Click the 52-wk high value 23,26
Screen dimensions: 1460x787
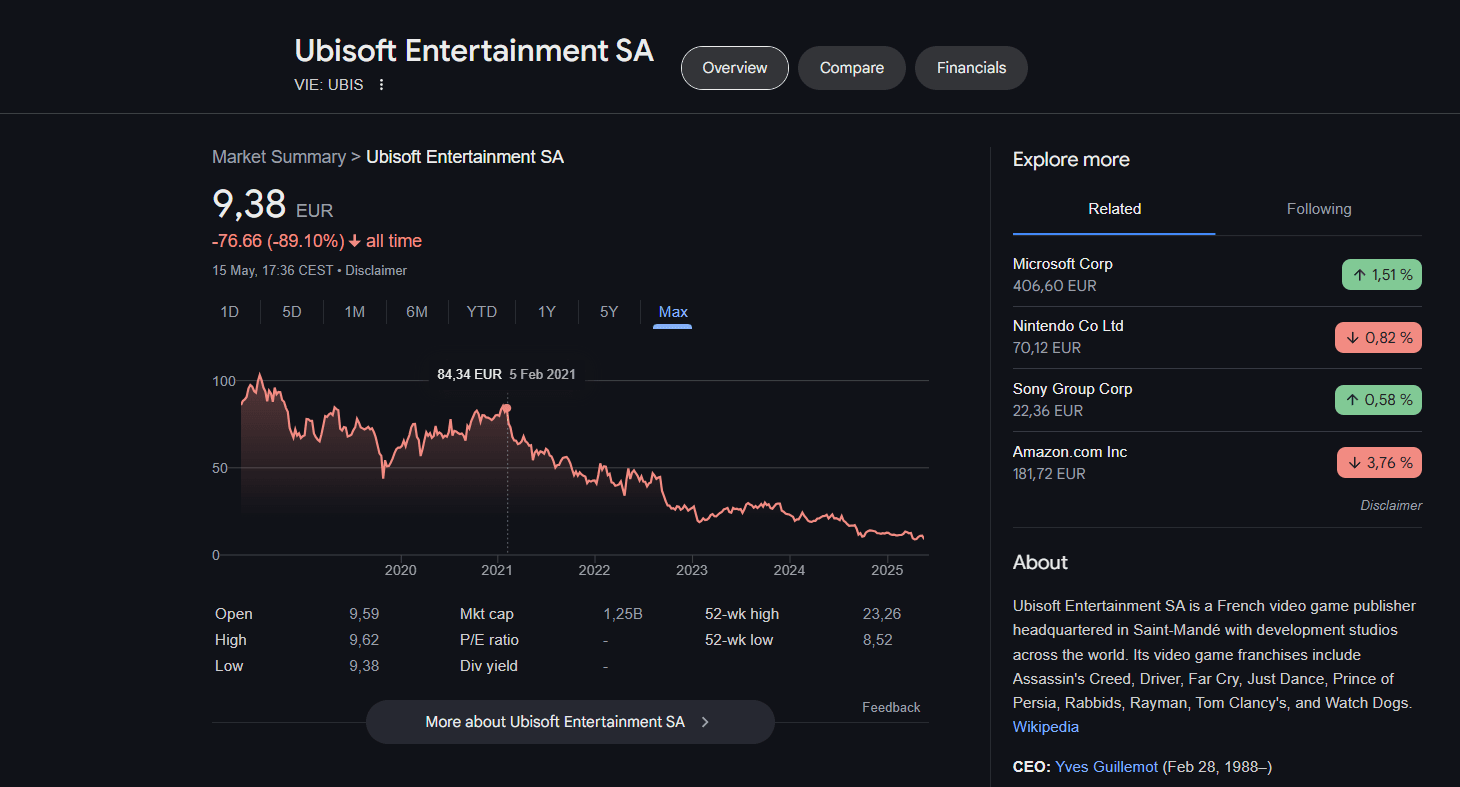(x=882, y=614)
